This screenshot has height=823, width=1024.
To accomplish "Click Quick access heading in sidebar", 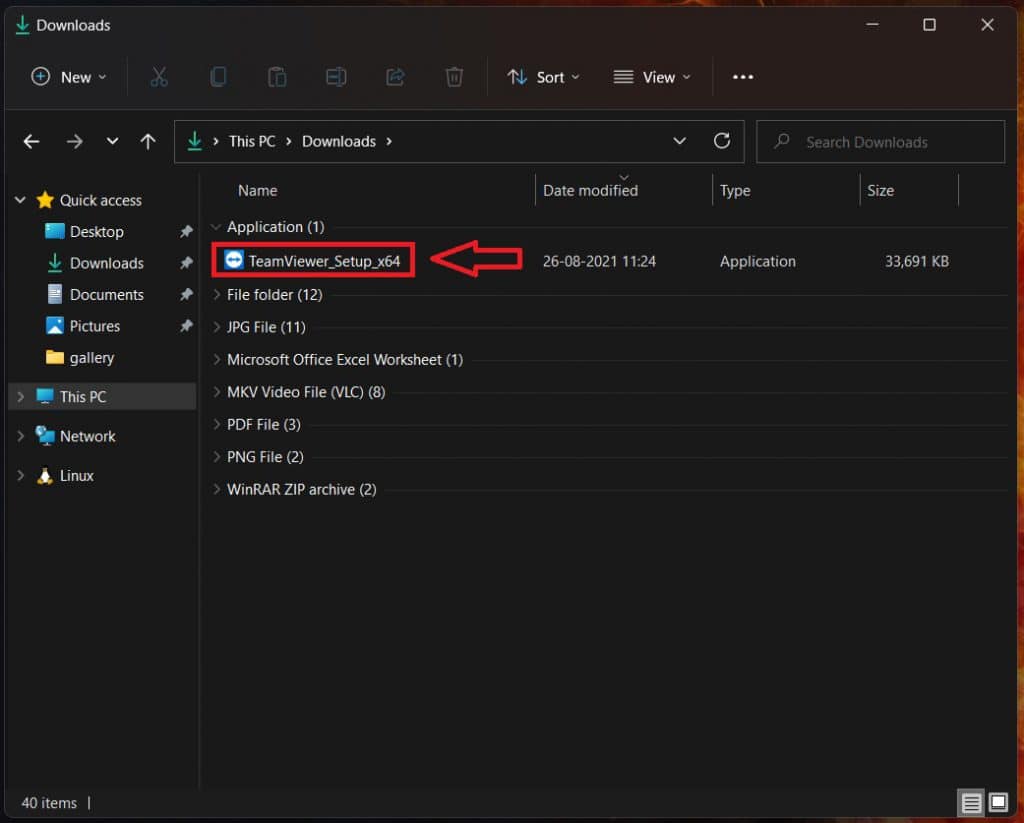I will tap(101, 200).
